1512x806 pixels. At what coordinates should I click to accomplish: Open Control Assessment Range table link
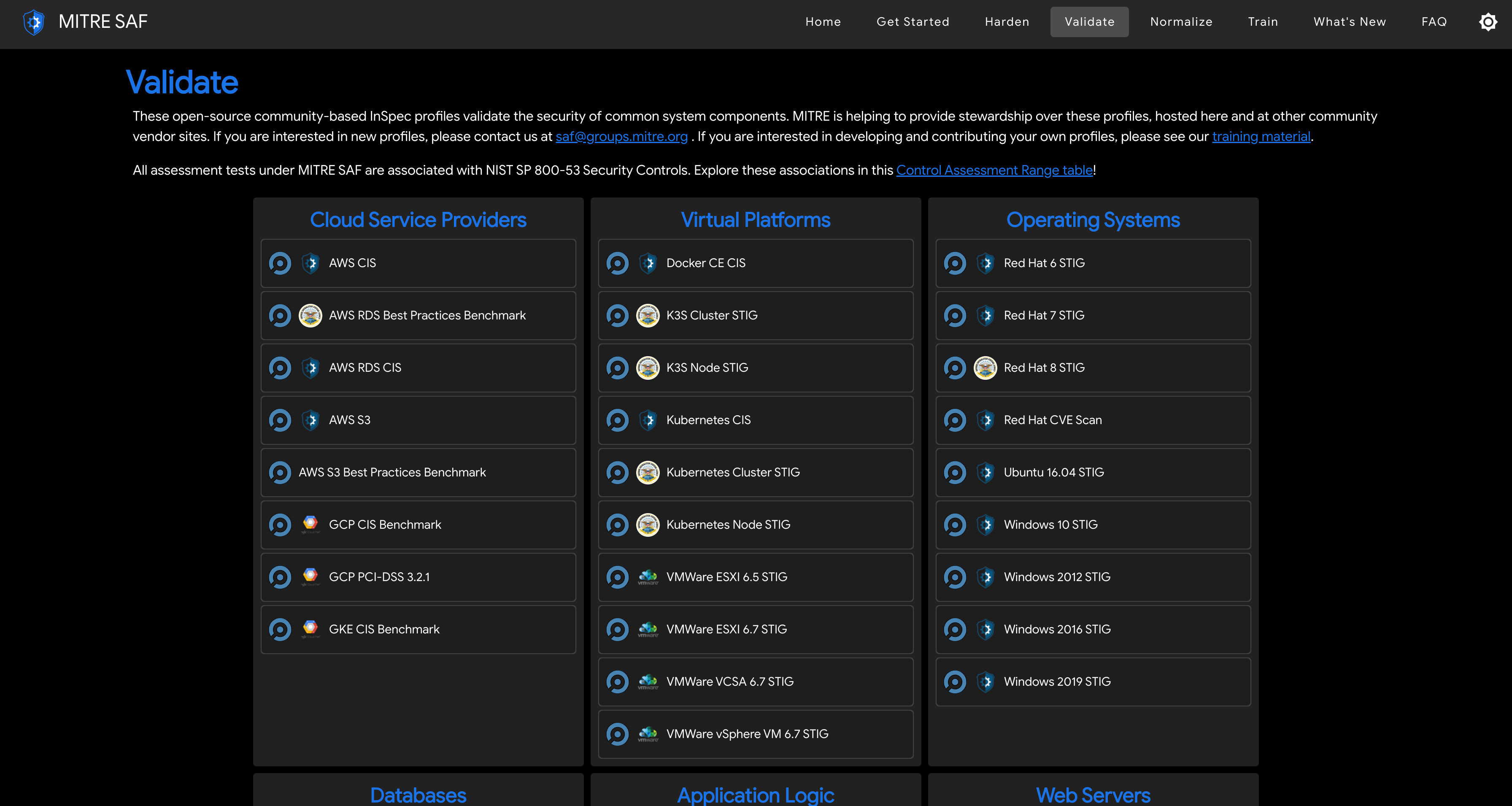point(994,170)
